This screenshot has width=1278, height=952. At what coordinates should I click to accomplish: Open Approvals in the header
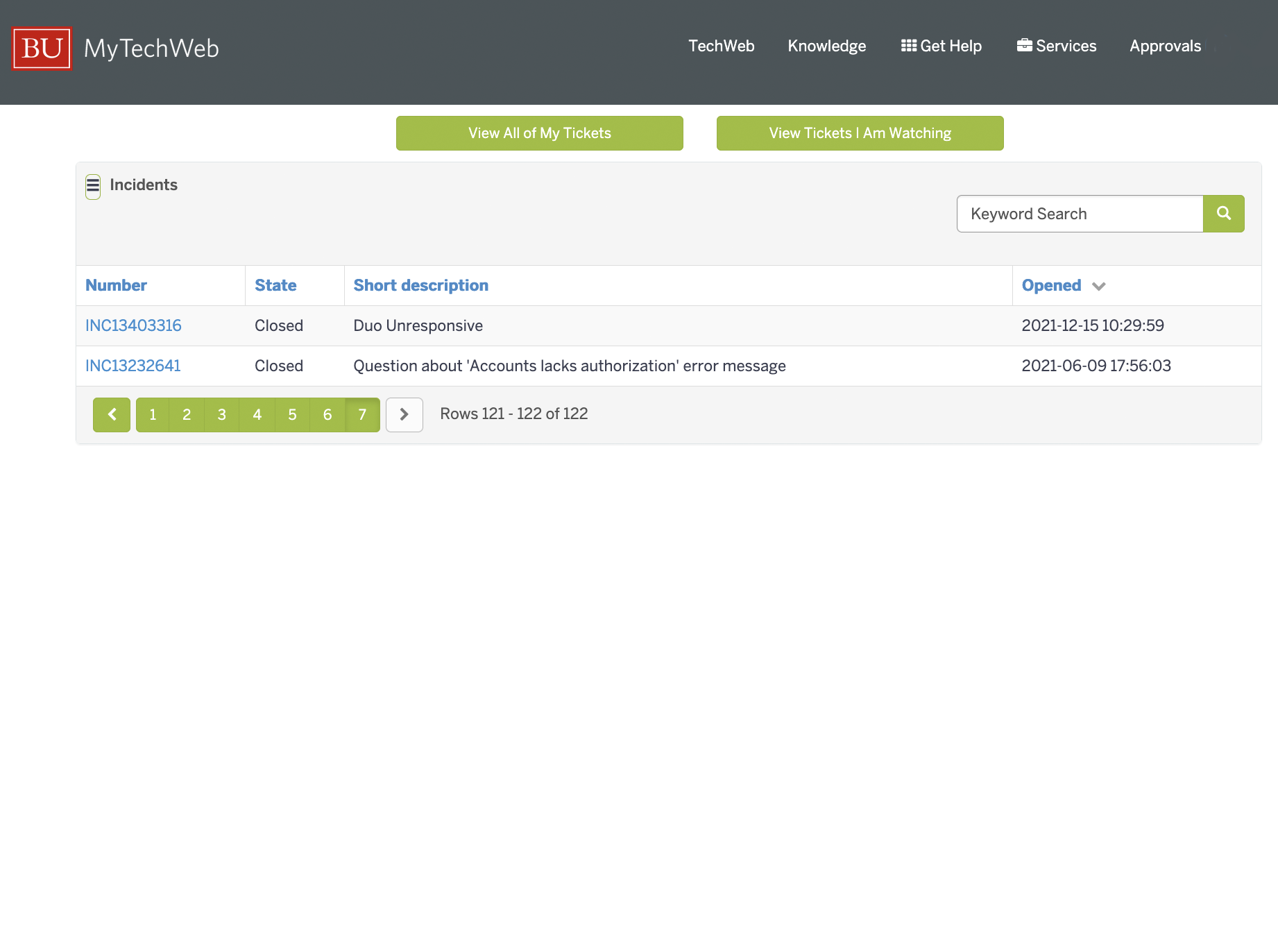click(x=1165, y=46)
